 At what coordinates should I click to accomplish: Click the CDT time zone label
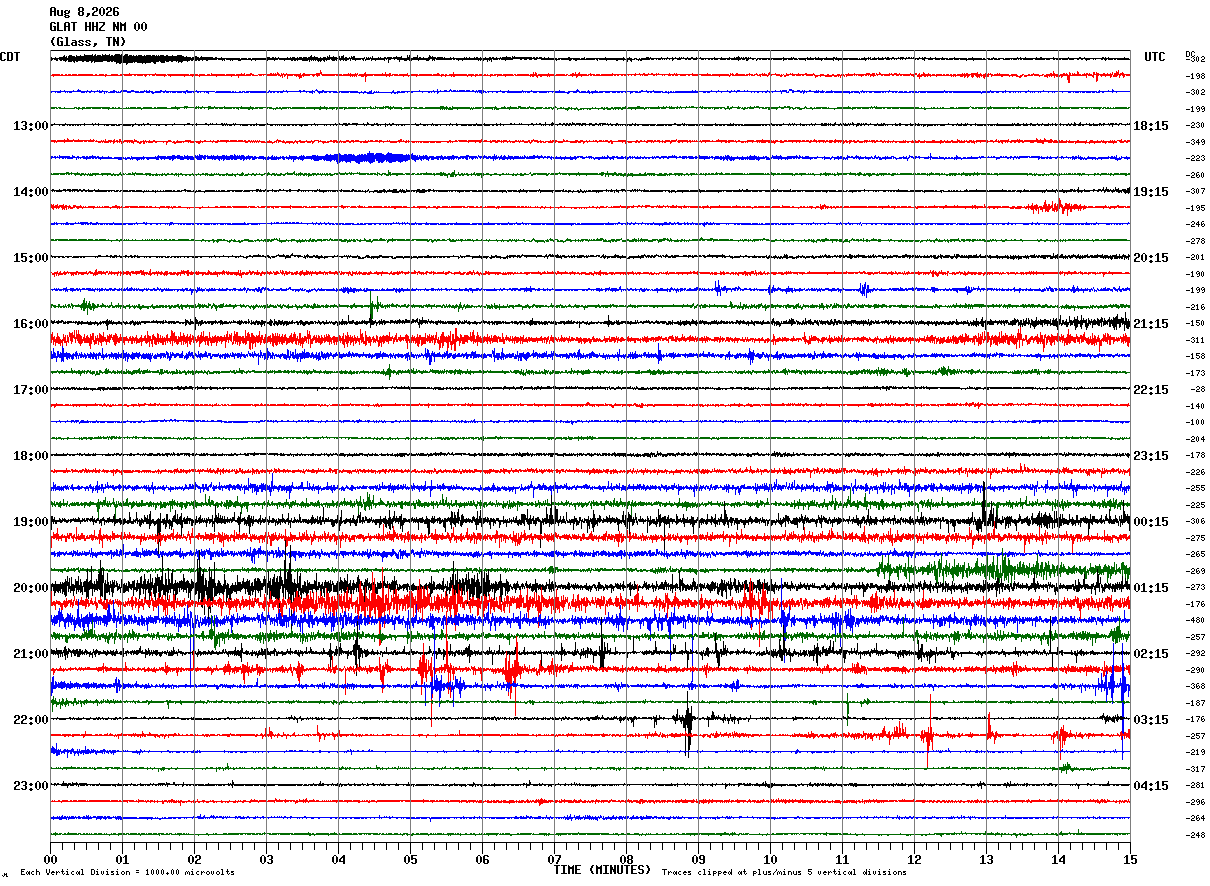click(10, 57)
